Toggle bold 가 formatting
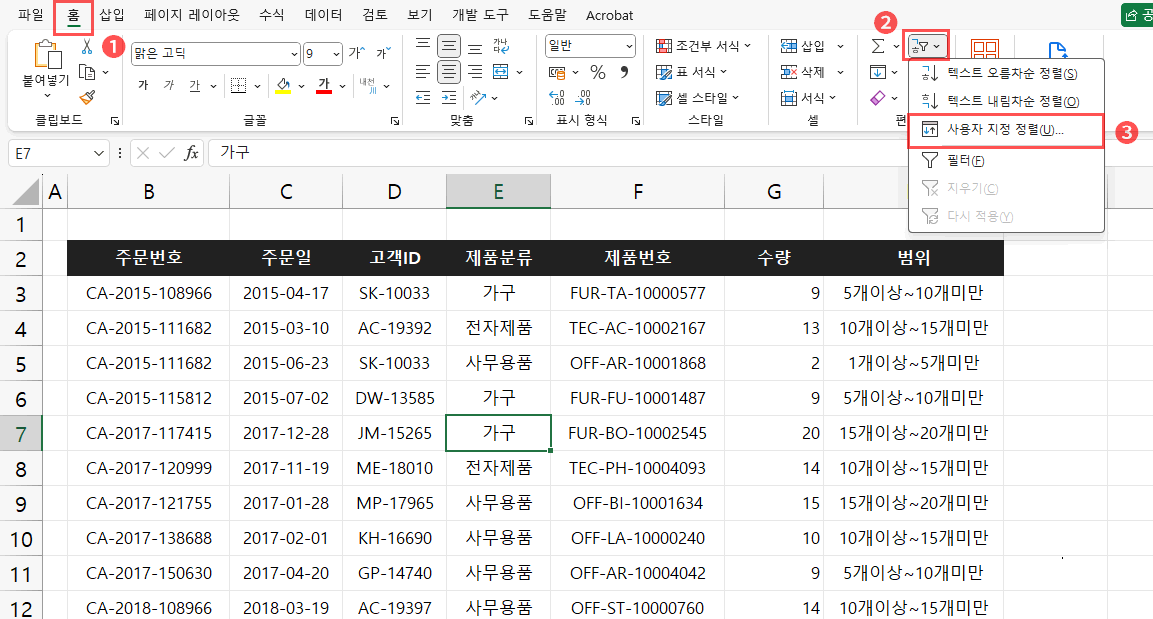This screenshot has width=1153, height=619. coord(143,86)
